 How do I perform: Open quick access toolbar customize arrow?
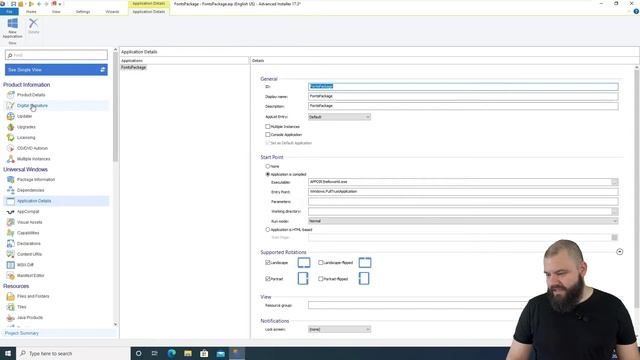tap(60, 4)
